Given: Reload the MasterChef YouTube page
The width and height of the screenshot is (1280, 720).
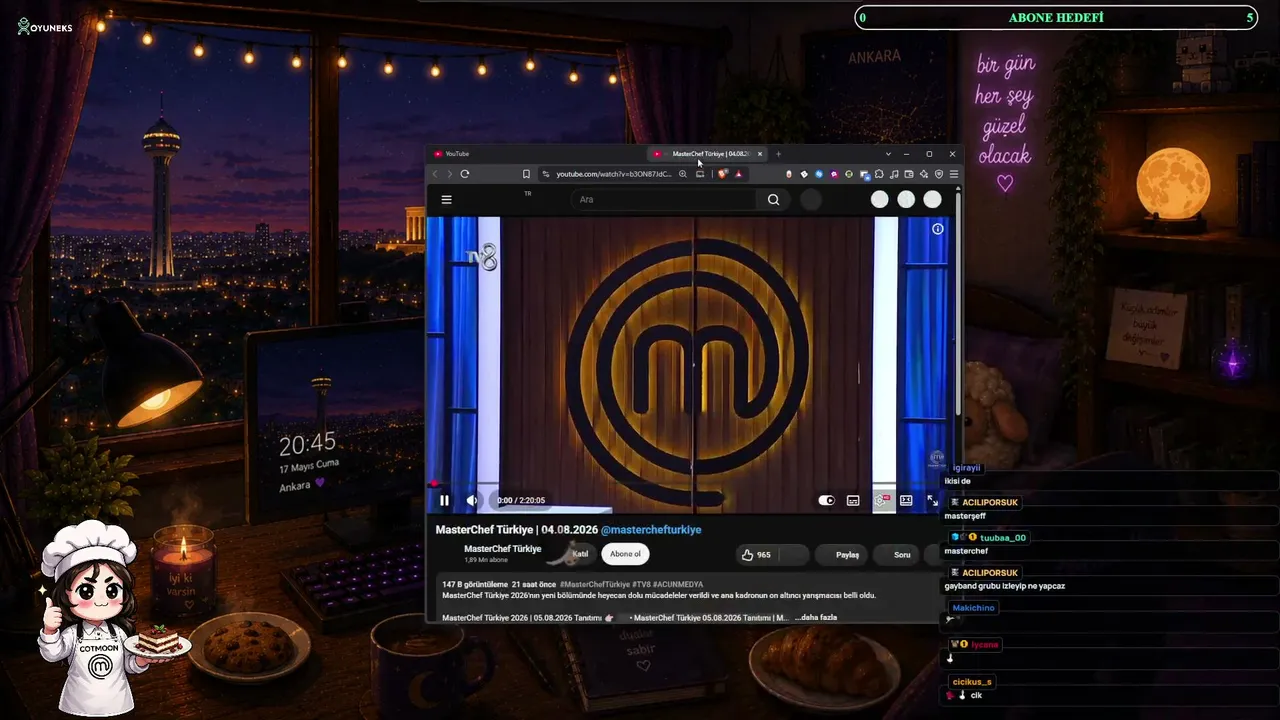Looking at the screenshot, I should (x=465, y=174).
